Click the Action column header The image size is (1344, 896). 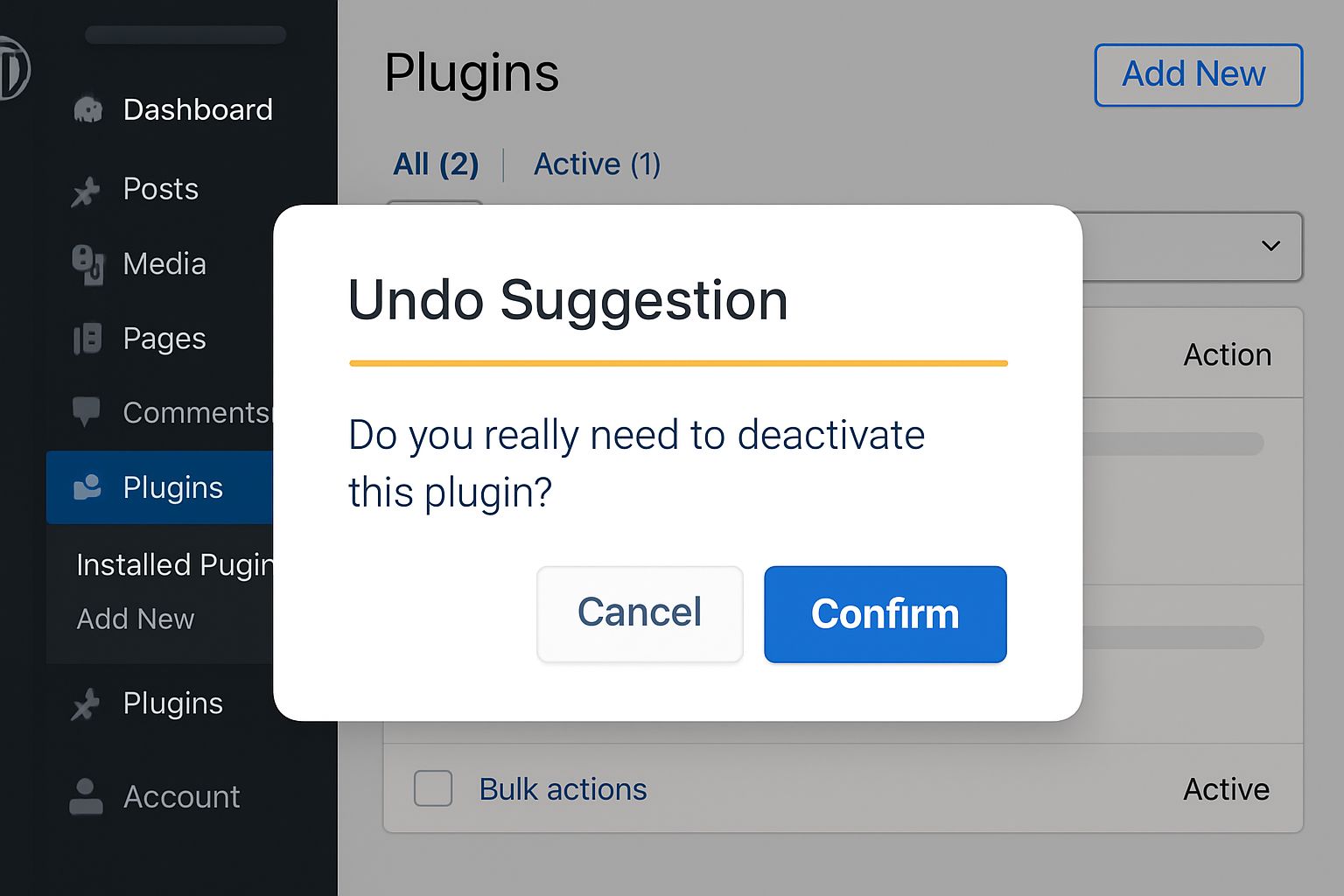click(1227, 355)
